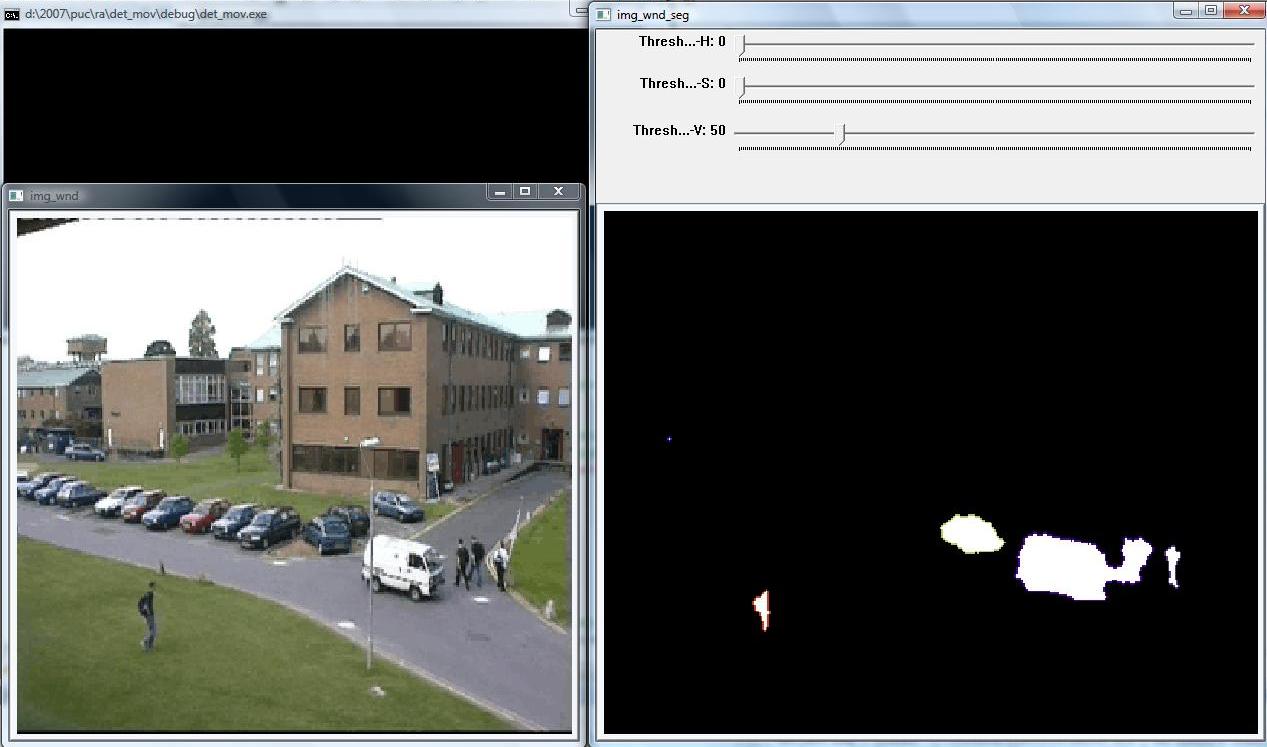The image size is (1267, 747).
Task: Click the yellow-outlined blob in segmentation view
Action: (x=971, y=534)
